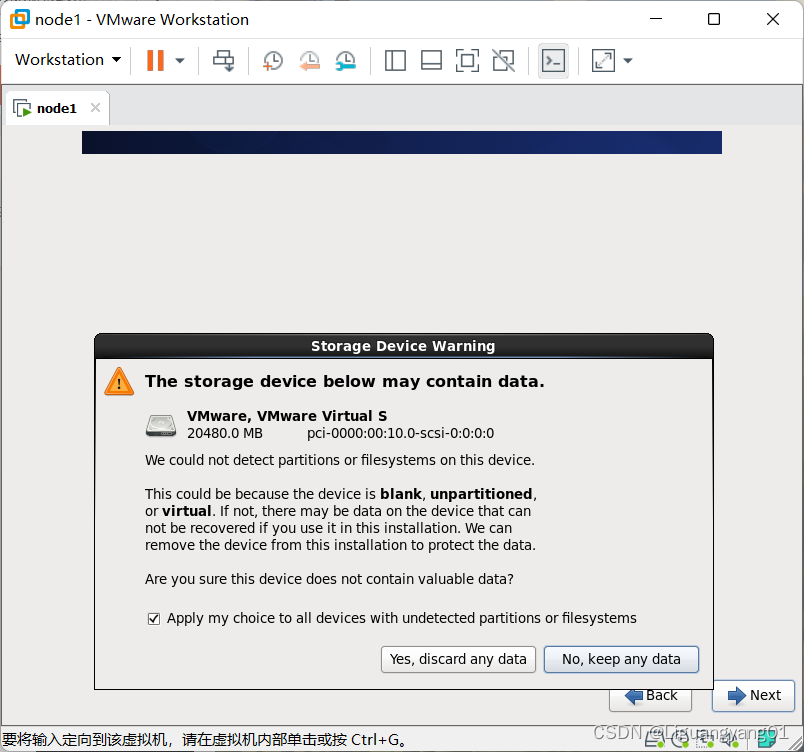Open the snapshot manager

pos(346,60)
